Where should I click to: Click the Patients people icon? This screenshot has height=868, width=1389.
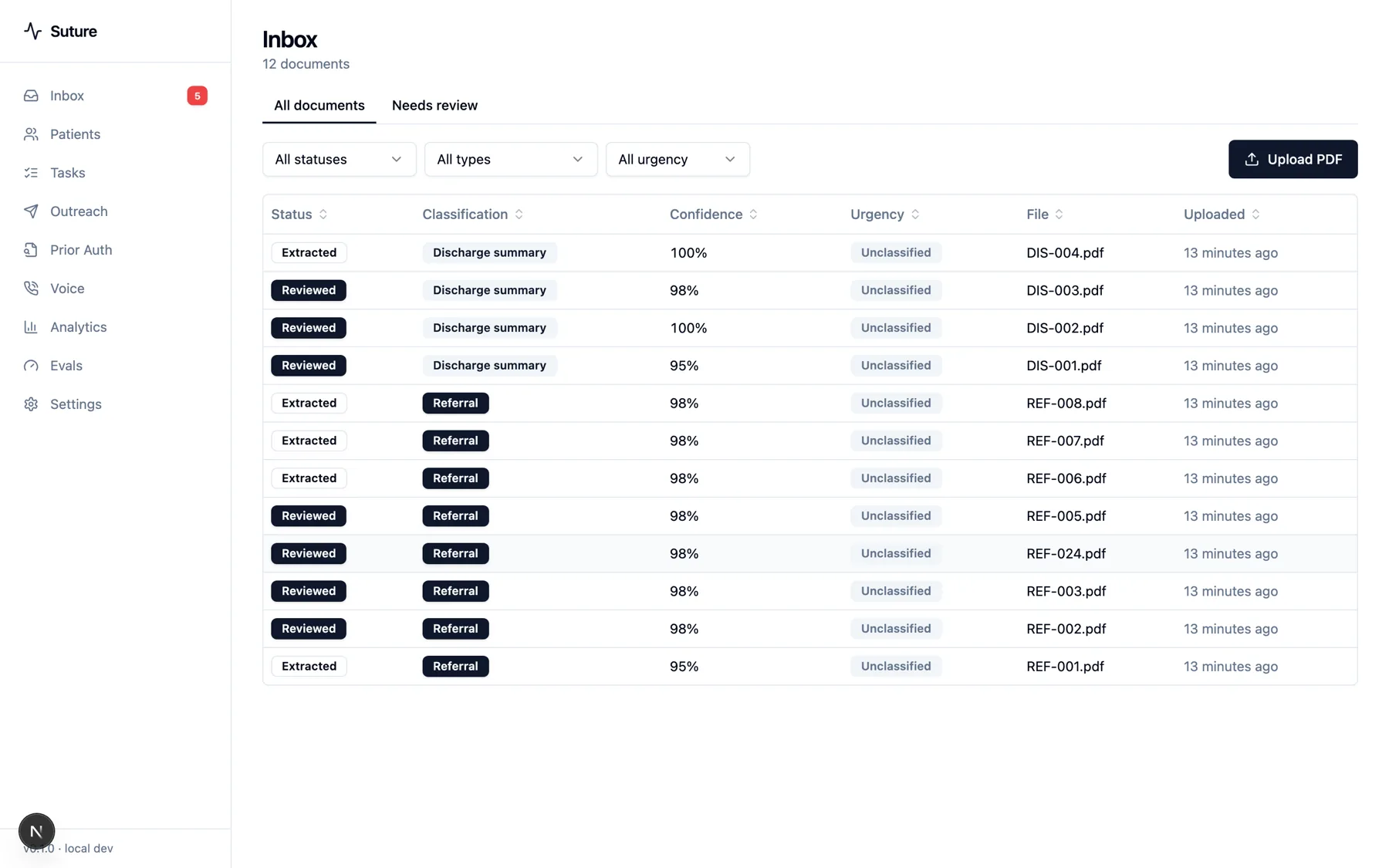[31, 134]
